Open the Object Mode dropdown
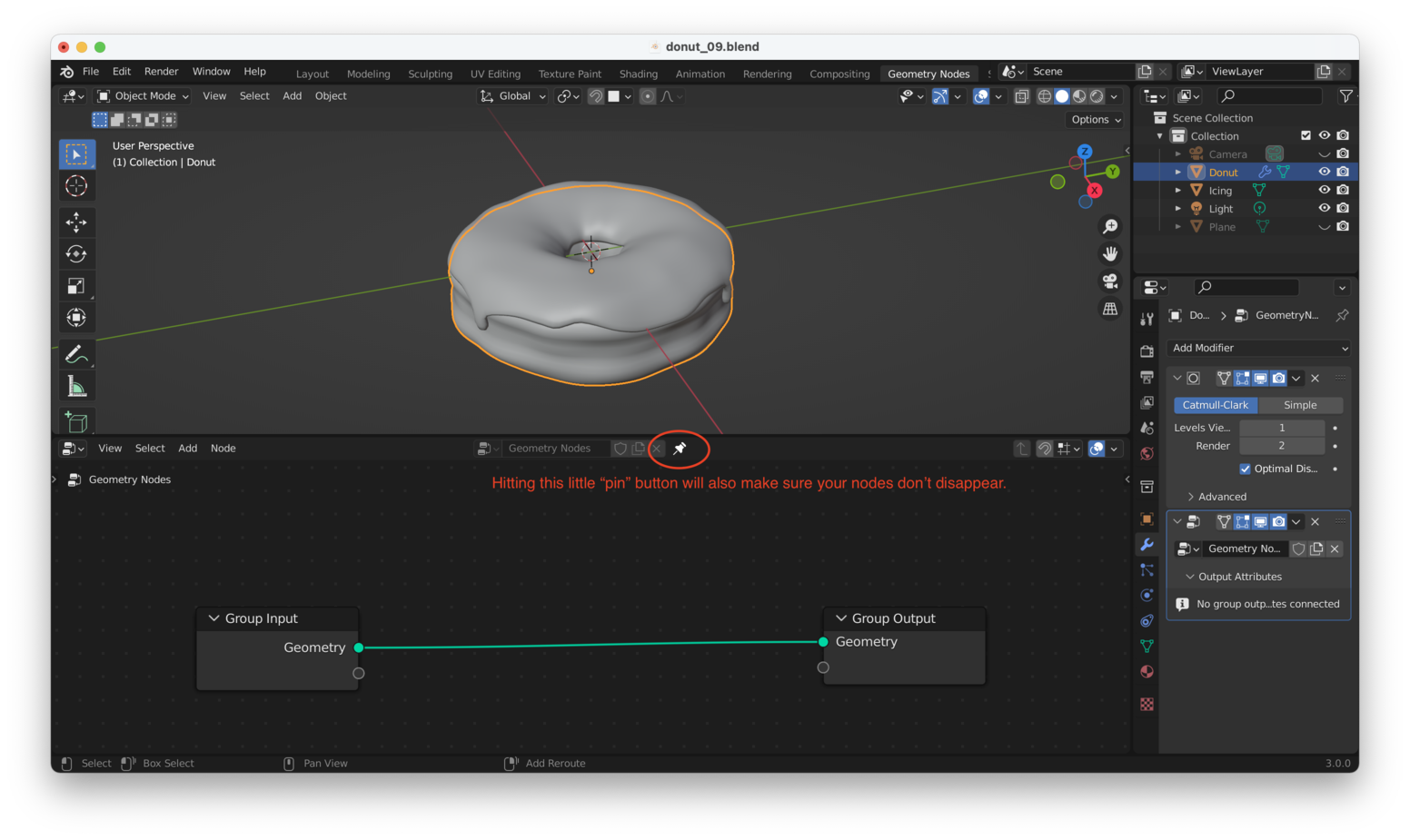 (144, 96)
